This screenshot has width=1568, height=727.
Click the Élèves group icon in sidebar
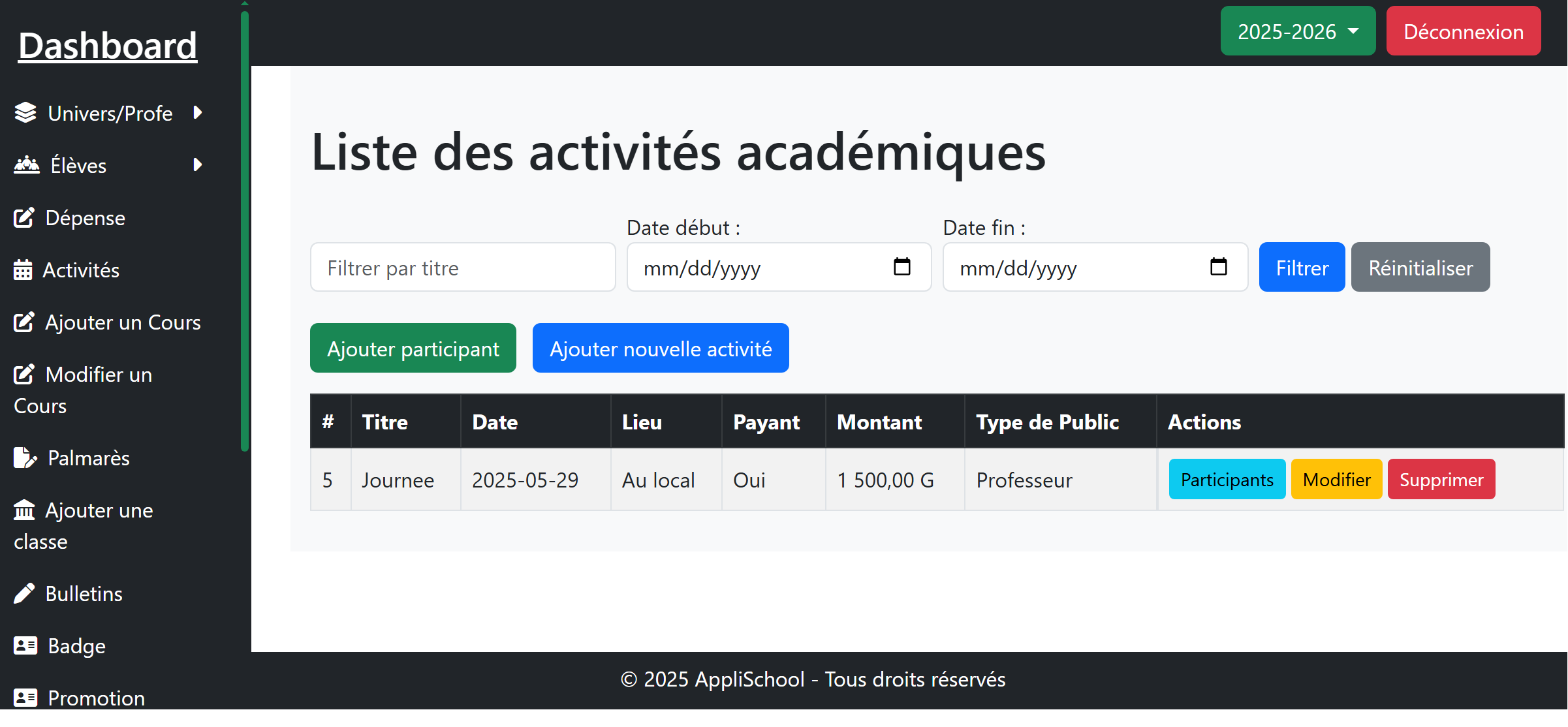[x=27, y=165]
